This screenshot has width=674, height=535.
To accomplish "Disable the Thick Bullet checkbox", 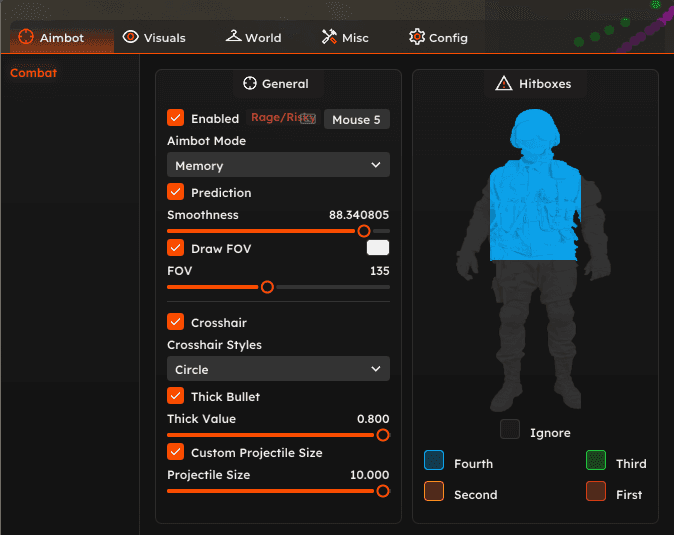I will [176, 396].
